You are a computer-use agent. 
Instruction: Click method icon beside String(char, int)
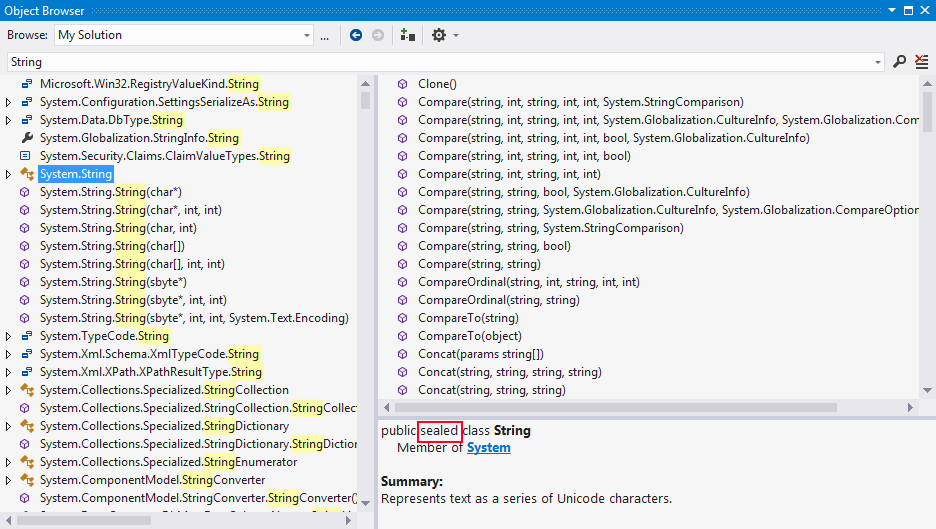click(24, 228)
